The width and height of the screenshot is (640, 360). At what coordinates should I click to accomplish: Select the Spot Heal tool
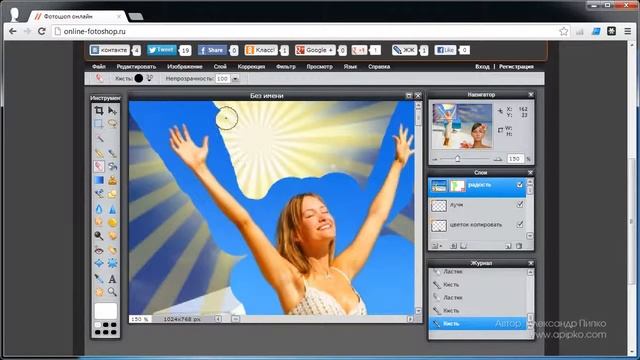click(112, 250)
